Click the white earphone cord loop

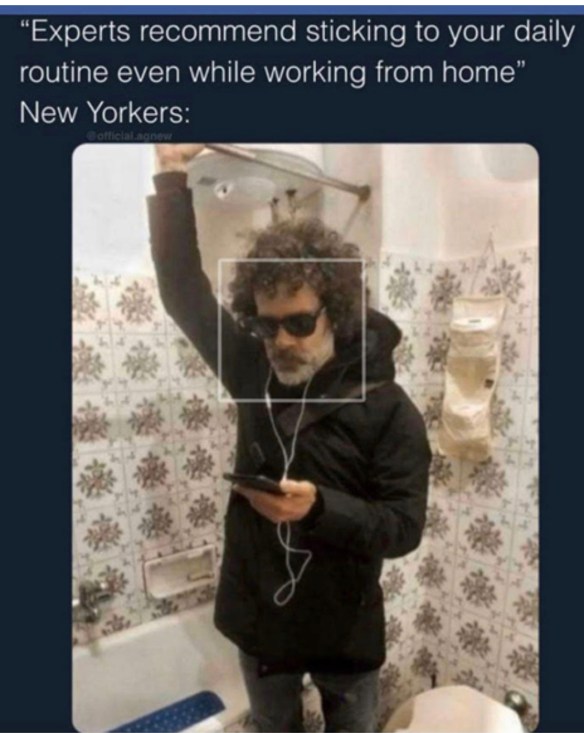click(x=292, y=575)
